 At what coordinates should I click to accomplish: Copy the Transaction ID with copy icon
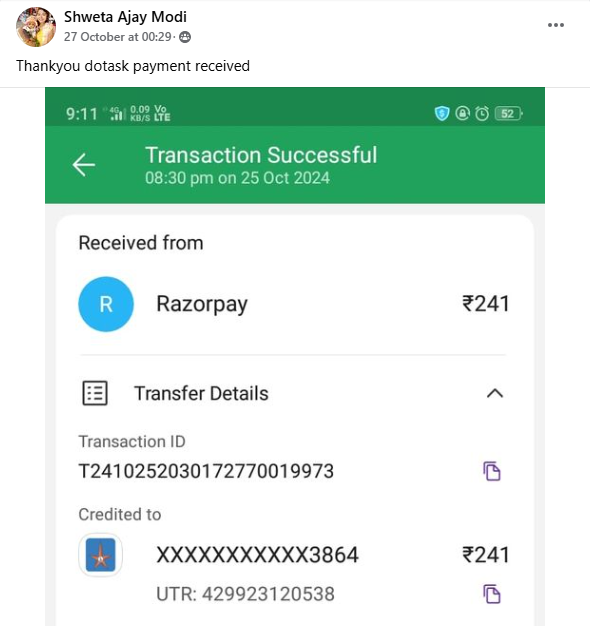pos(492,471)
